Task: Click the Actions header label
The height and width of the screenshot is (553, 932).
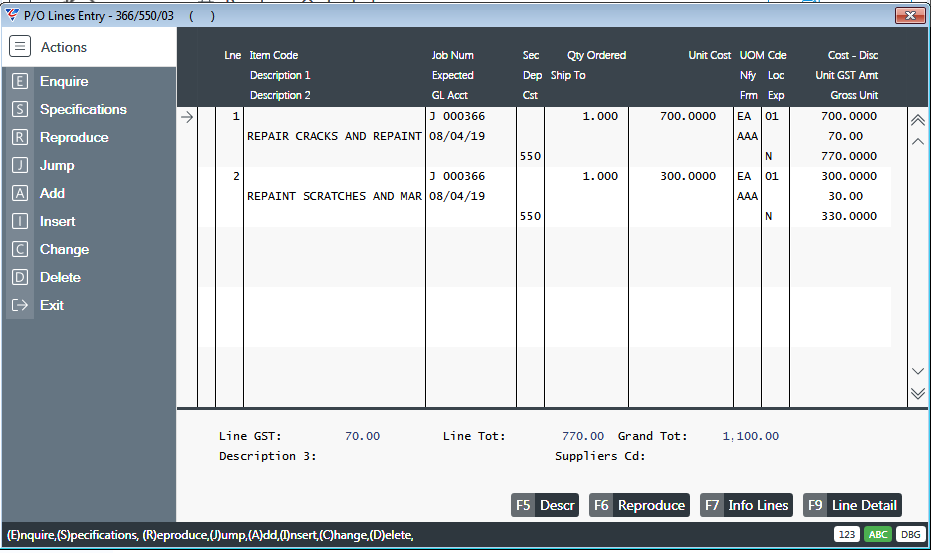Action: point(64,47)
